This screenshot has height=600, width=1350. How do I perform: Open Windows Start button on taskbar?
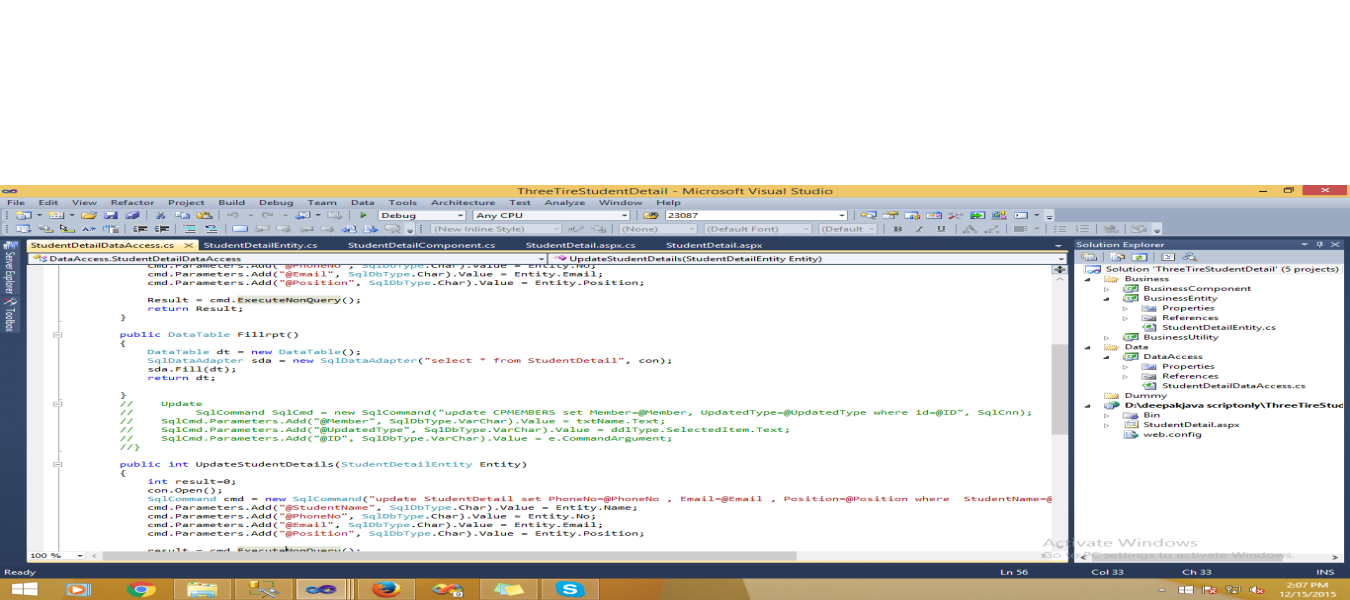coord(23,590)
